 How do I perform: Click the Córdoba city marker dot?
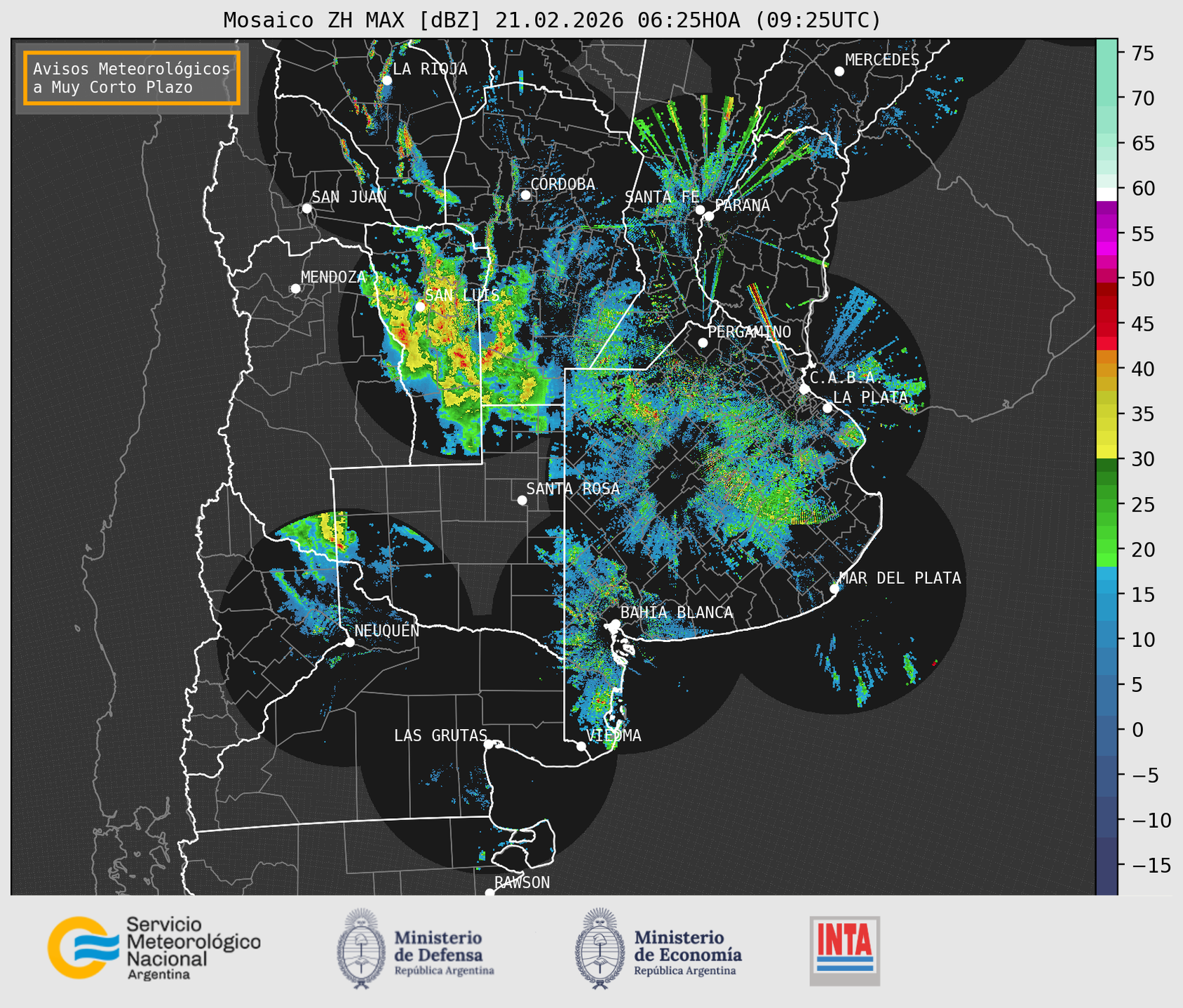click(525, 195)
